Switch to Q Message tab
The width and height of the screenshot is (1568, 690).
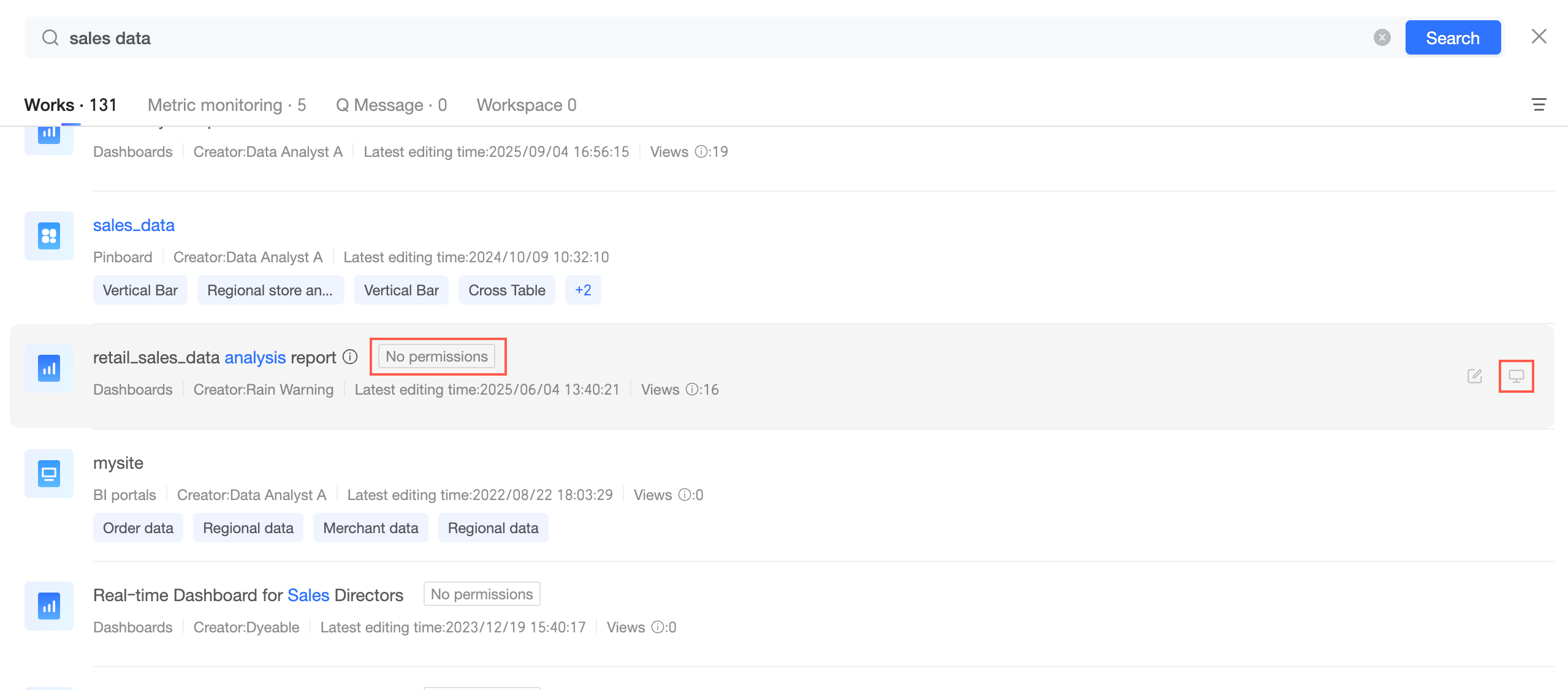[x=392, y=105]
